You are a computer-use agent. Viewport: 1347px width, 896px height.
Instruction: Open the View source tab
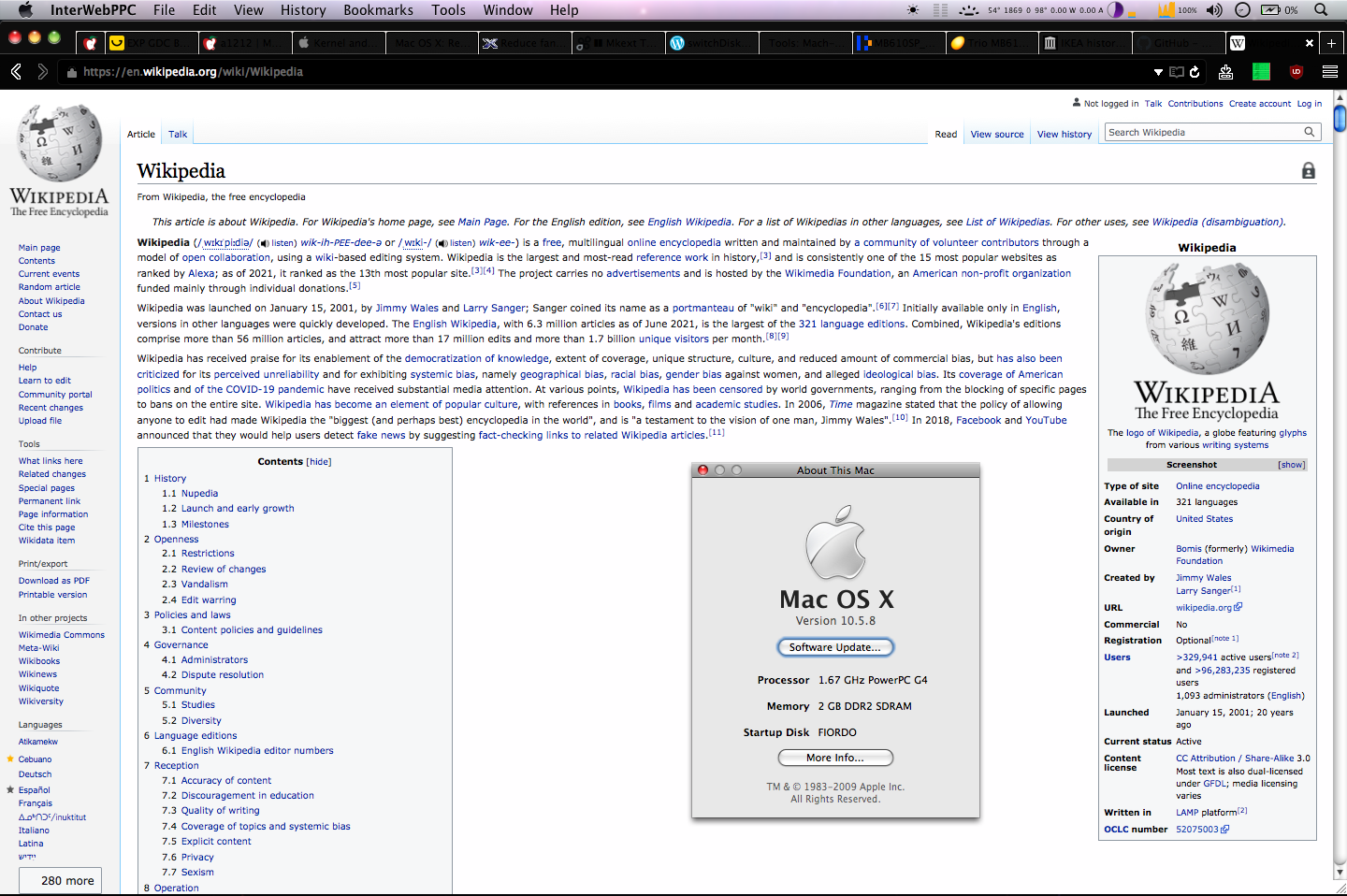[997, 135]
